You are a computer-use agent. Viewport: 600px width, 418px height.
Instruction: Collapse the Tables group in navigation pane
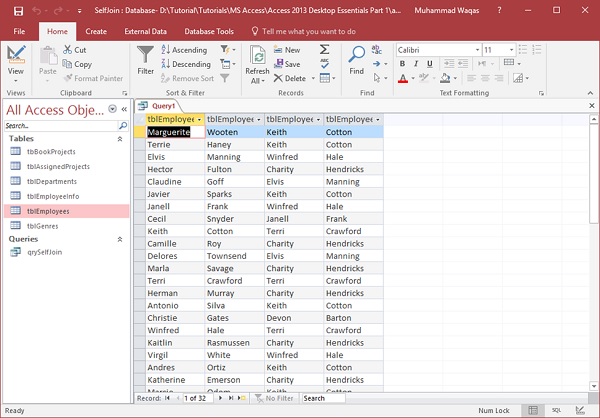click(121, 138)
